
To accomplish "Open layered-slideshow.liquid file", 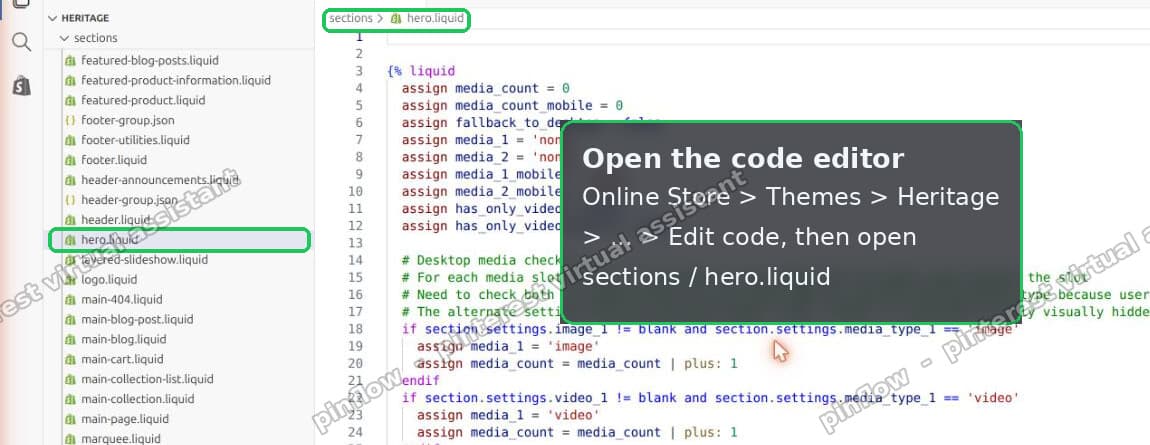I will tap(144, 260).
